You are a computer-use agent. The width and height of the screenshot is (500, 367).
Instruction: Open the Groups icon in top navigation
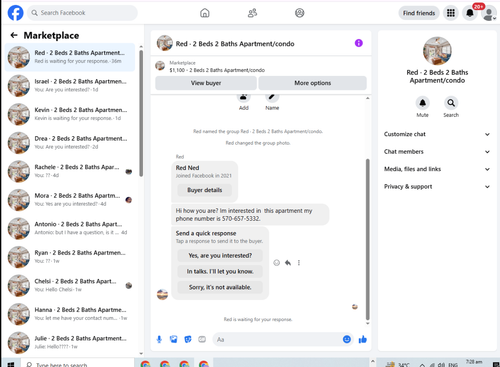click(300, 13)
